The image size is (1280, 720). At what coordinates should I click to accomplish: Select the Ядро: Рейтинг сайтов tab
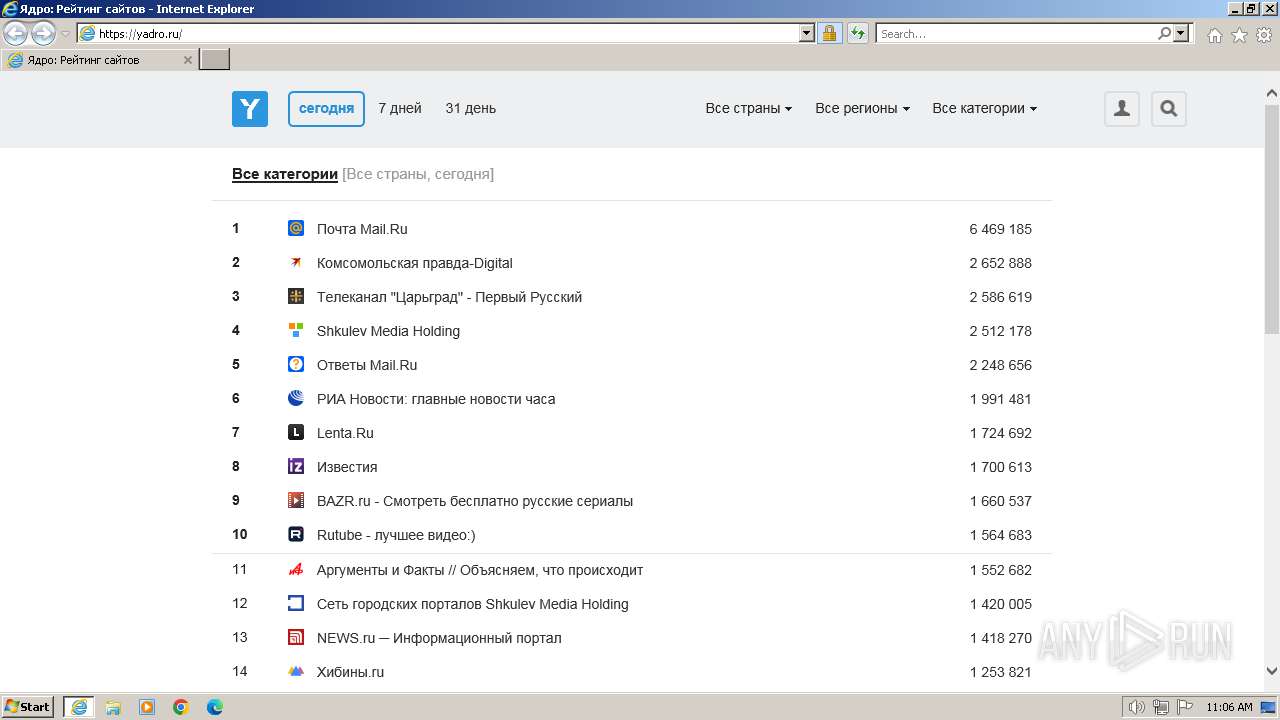click(x=100, y=60)
